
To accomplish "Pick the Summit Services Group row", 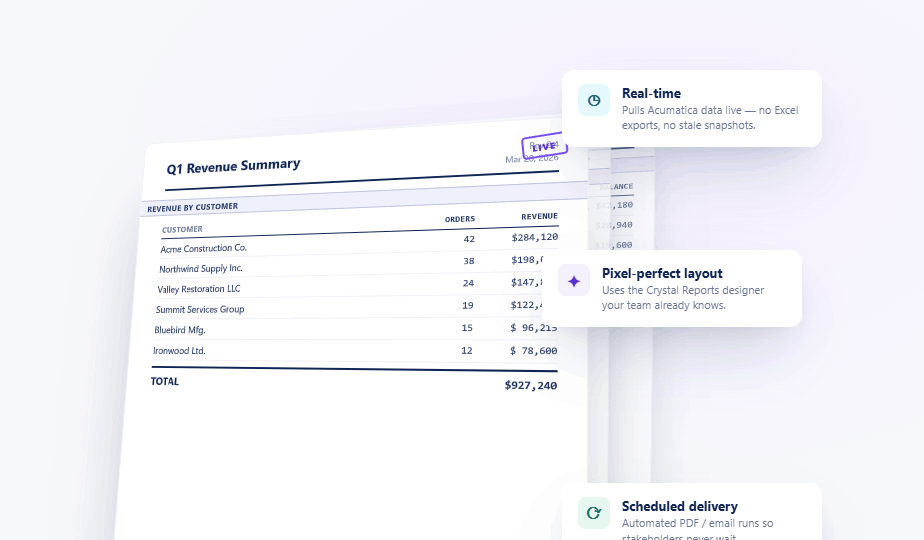I will pos(200,309).
